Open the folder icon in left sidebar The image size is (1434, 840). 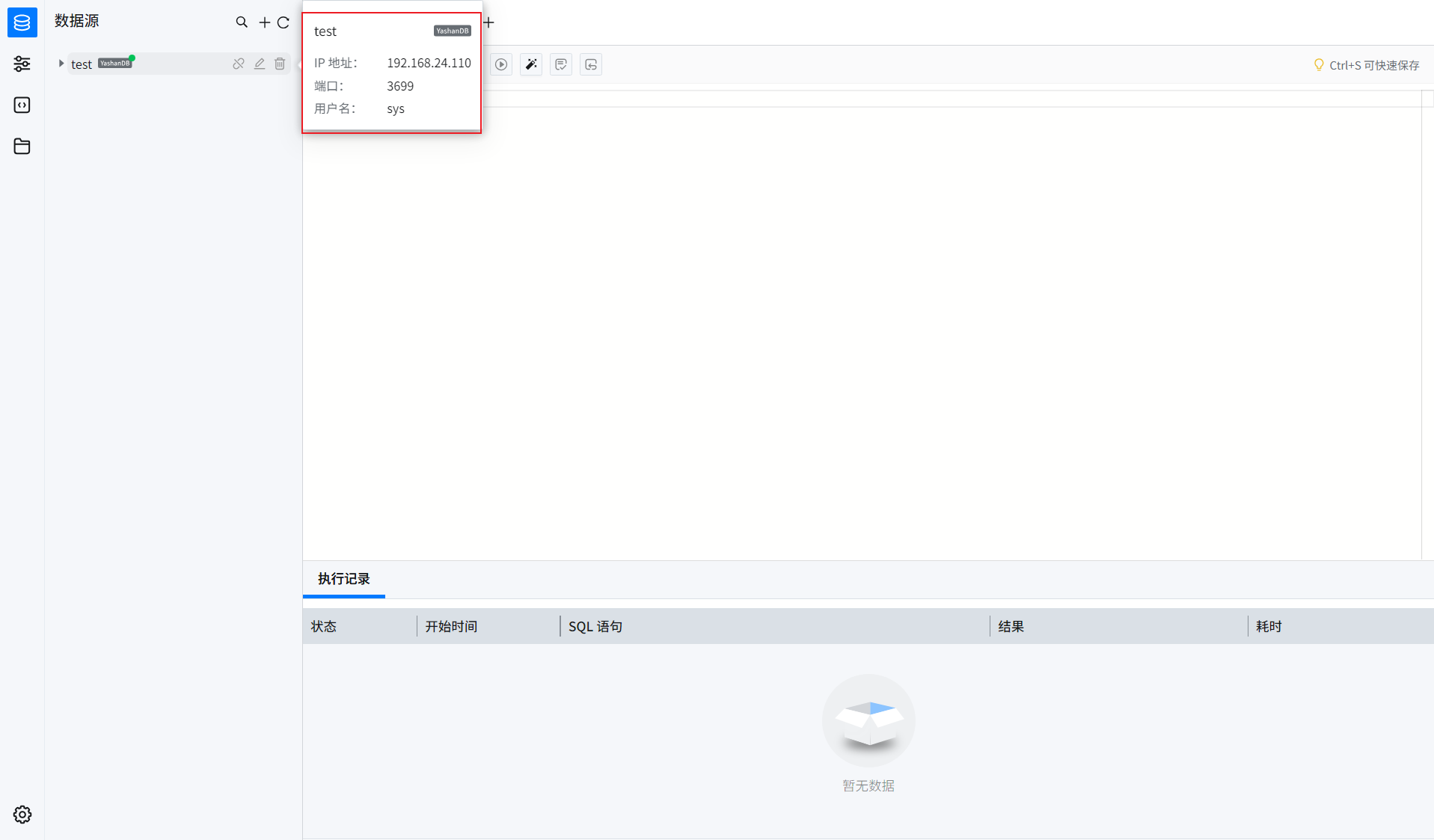pyautogui.click(x=22, y=146)
